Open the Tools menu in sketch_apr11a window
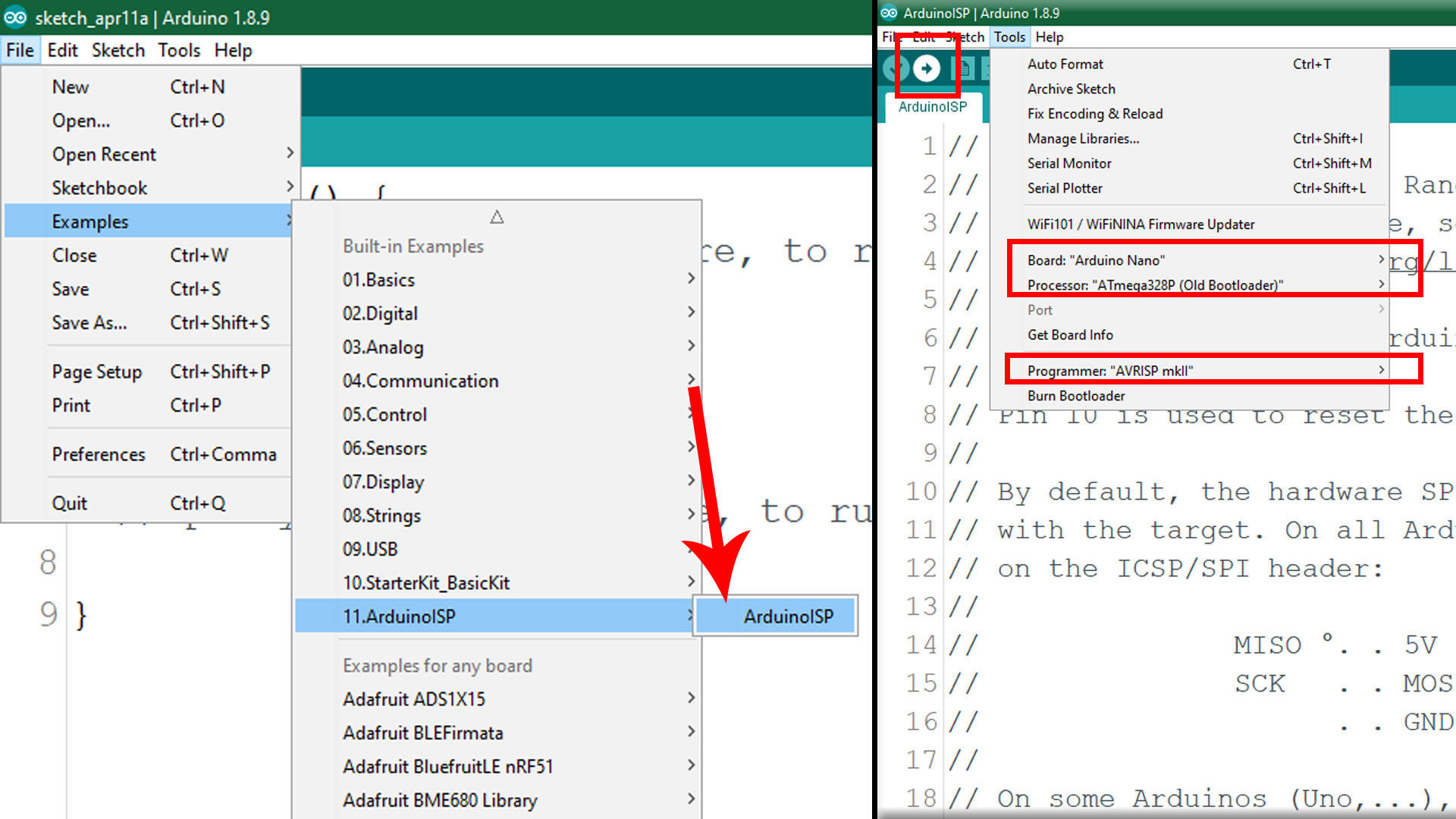This screenshot has width=1456, height=819. pos(179,50)
